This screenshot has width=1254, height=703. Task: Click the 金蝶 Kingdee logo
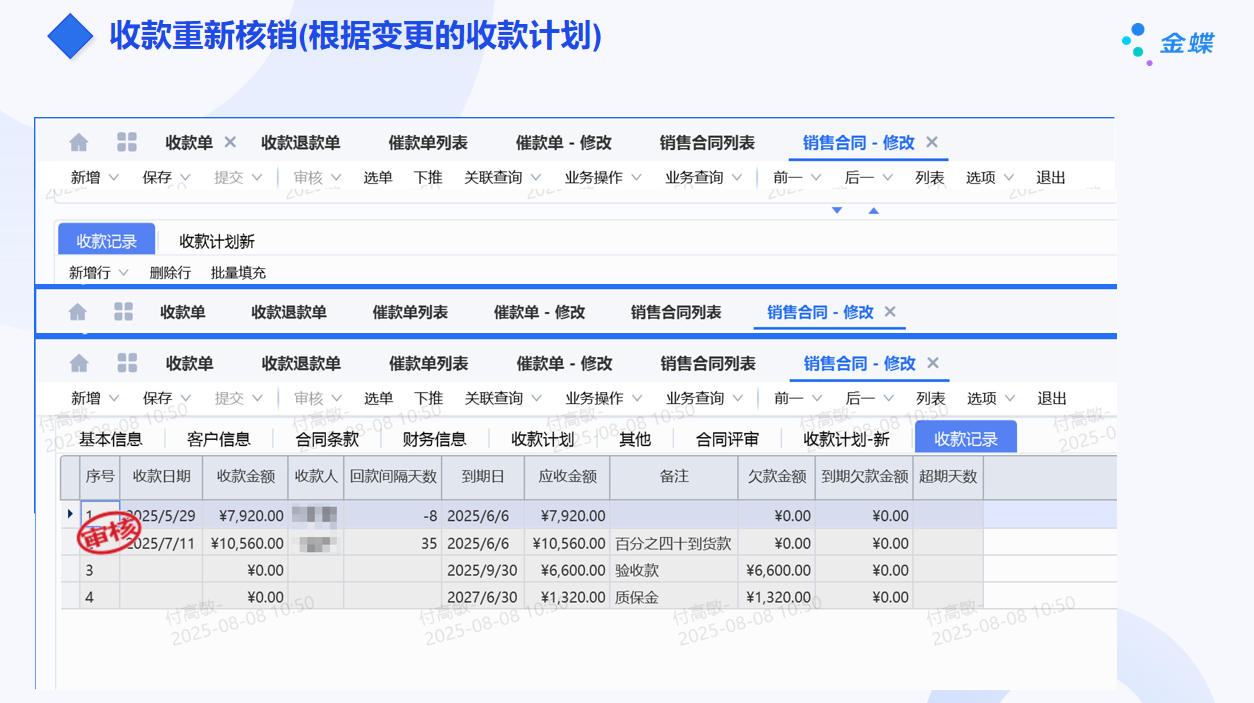tap(1168, 43)
